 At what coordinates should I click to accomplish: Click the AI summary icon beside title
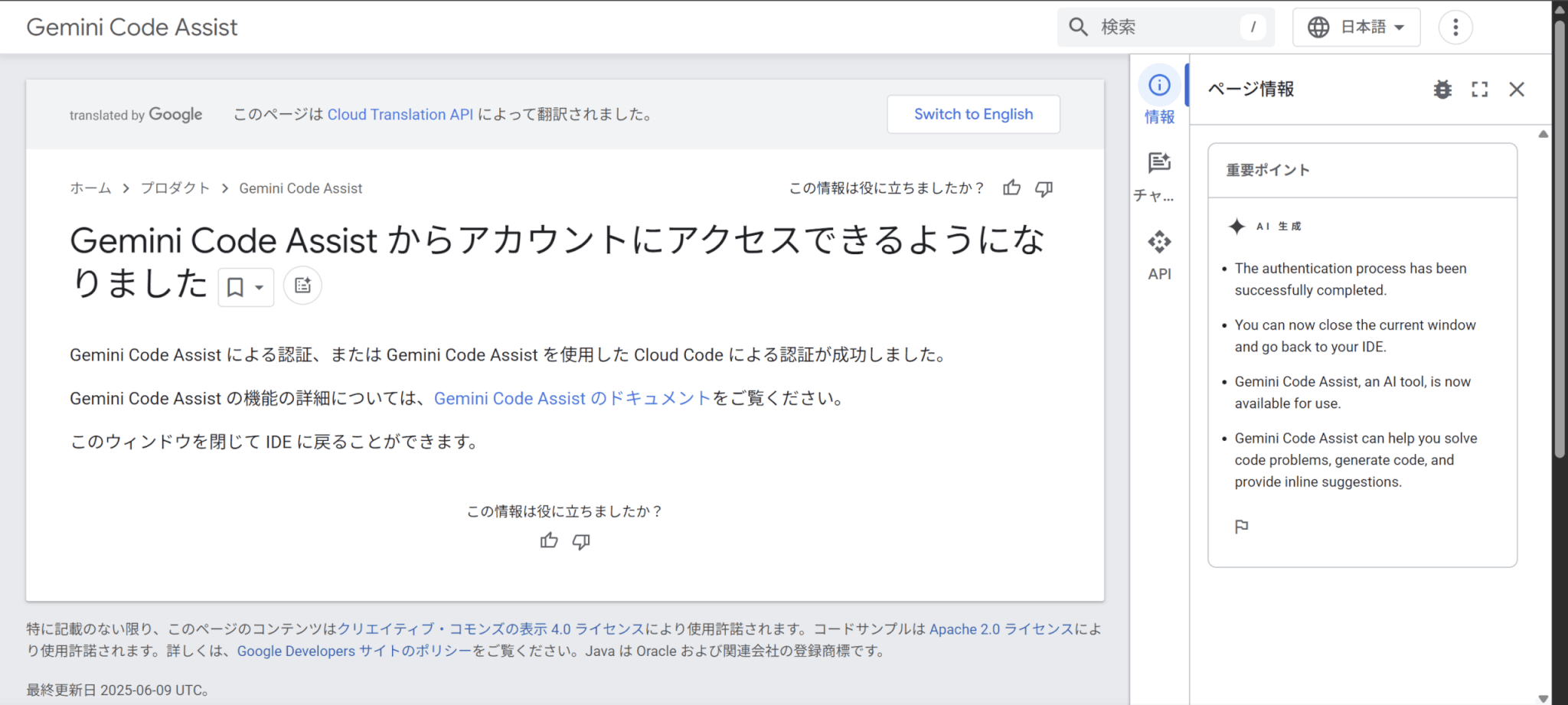[302, 286]
